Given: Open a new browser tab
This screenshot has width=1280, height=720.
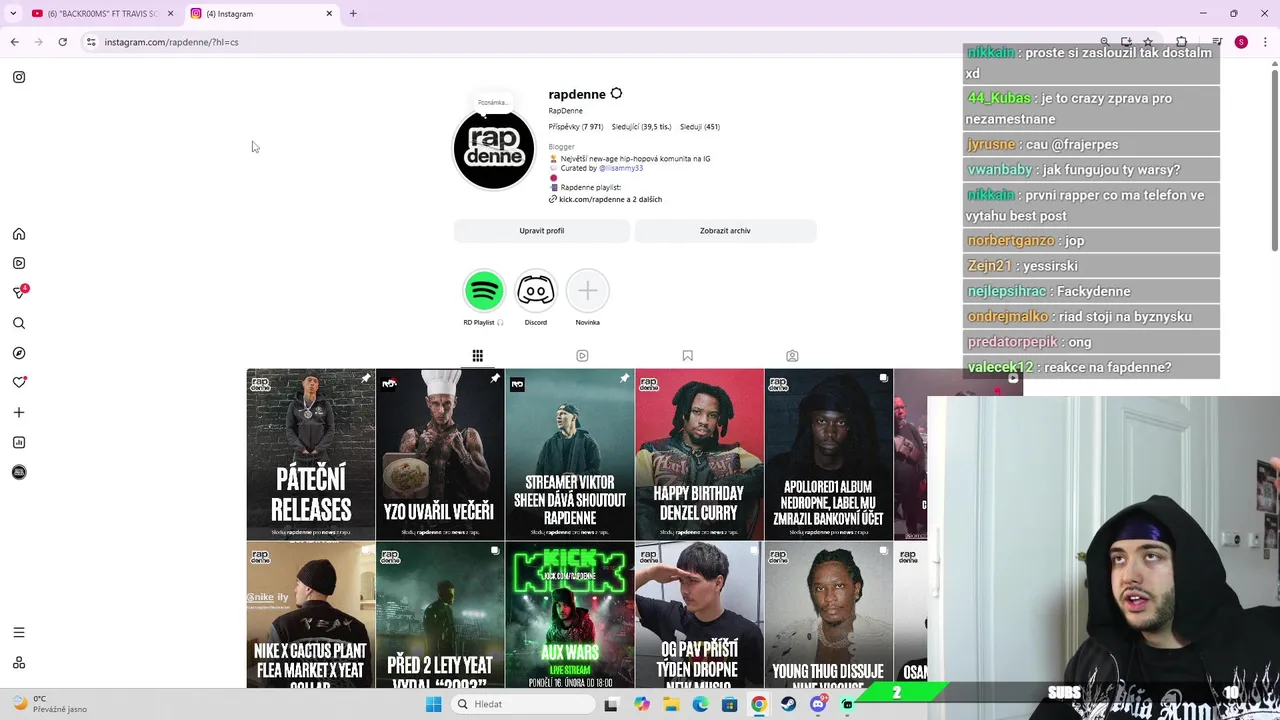Looking at the screenshot, I should coord(353,14).
